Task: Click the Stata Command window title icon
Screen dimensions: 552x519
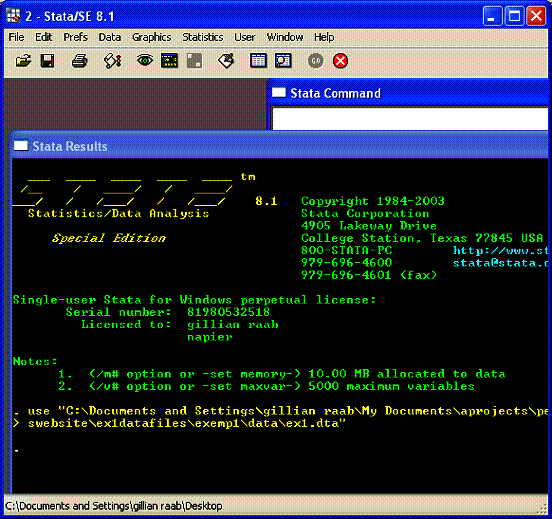Action: 279,93
